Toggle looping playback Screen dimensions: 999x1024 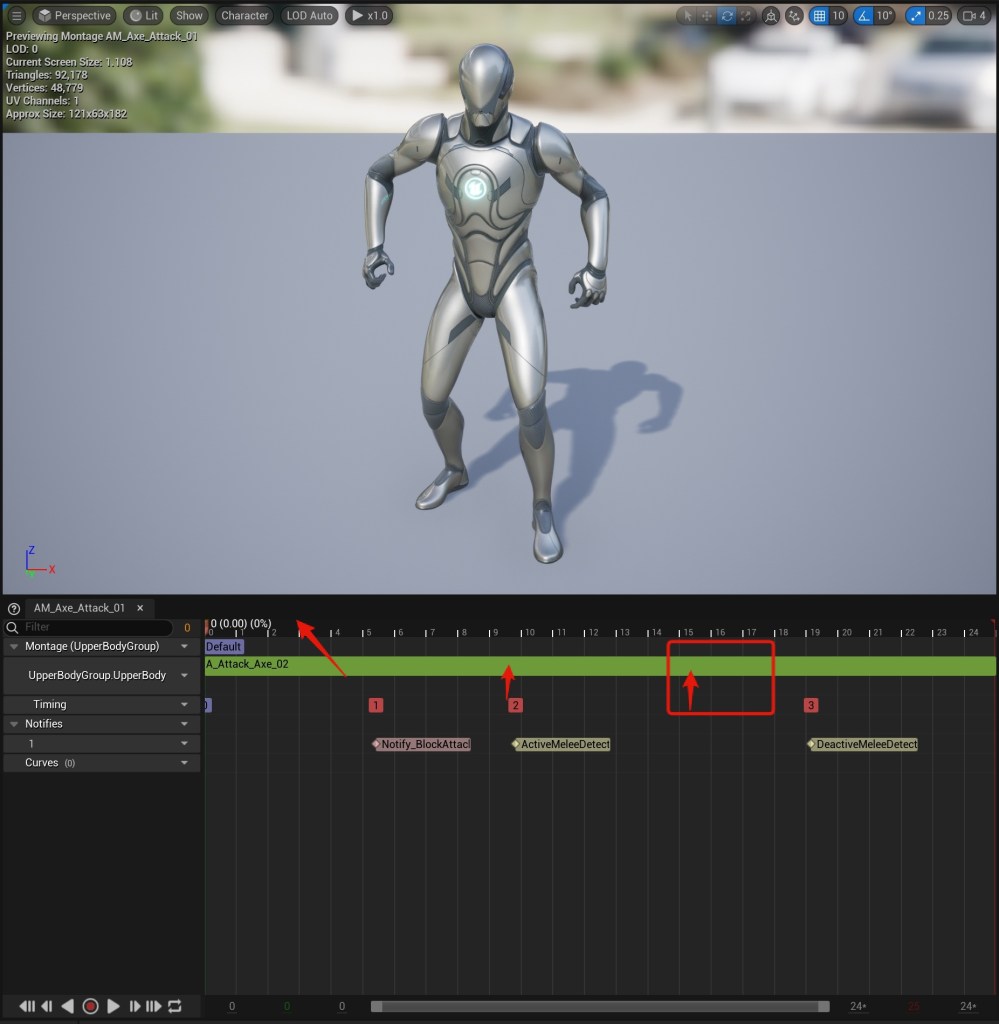(x=175, y=1006)
